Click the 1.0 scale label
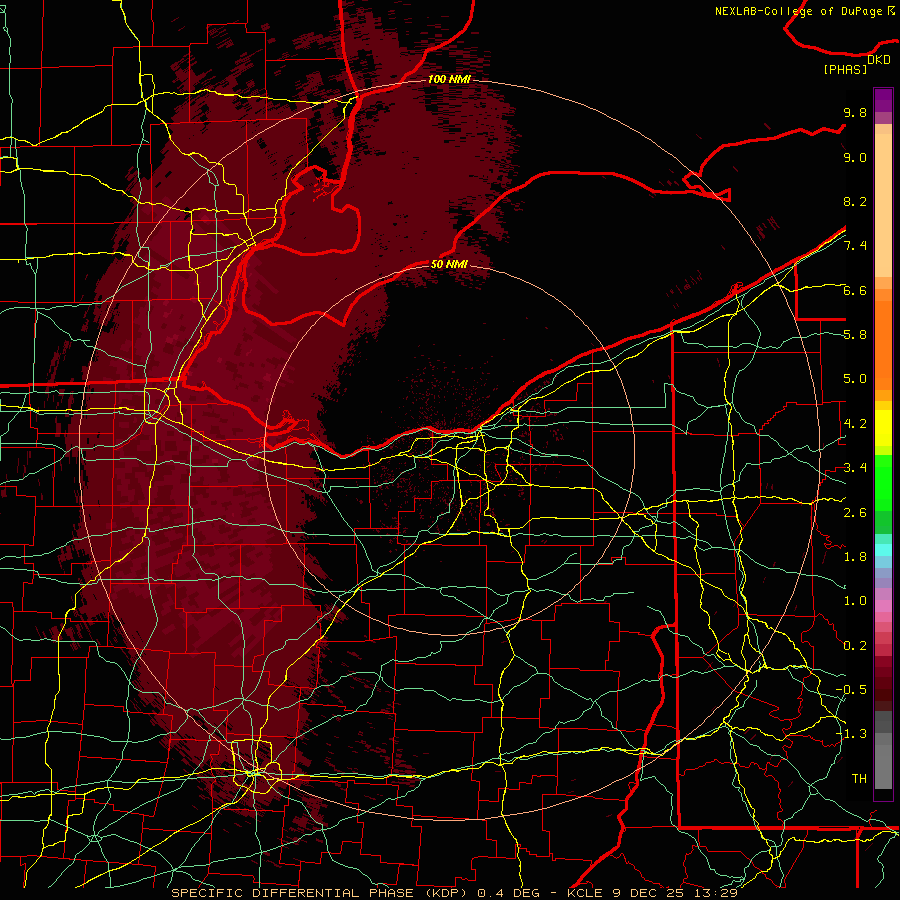Viewport: 900px width, 900px height. click(x=855, y=601)
